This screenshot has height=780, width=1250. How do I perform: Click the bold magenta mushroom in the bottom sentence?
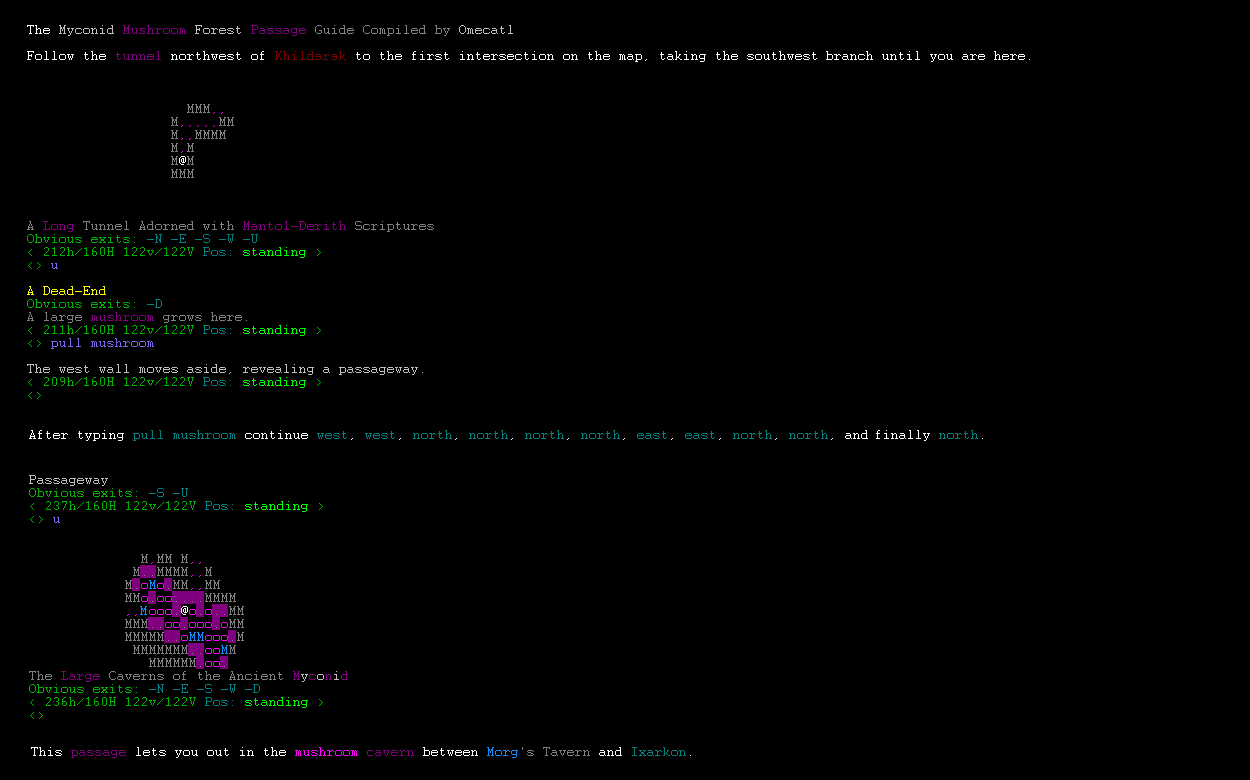(x=326, y=752)
